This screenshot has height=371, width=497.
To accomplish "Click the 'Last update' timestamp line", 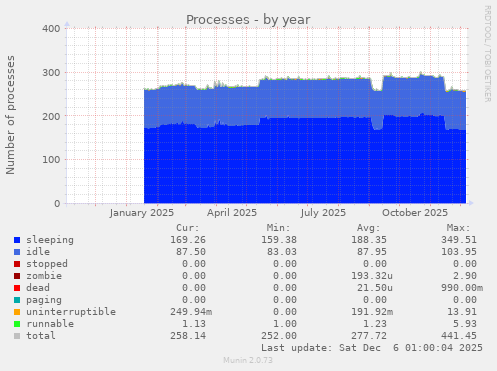I will 372,348.
